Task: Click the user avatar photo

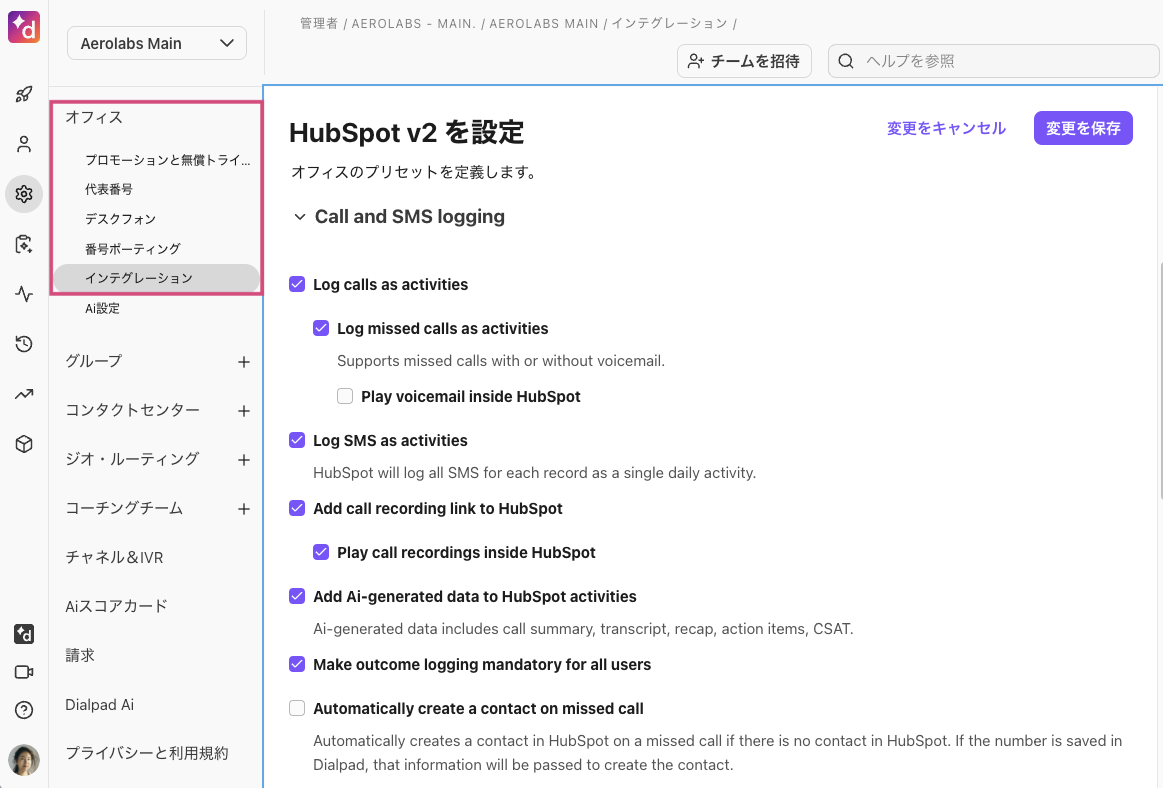Action: pyautogui.click(x=24, y=760)
